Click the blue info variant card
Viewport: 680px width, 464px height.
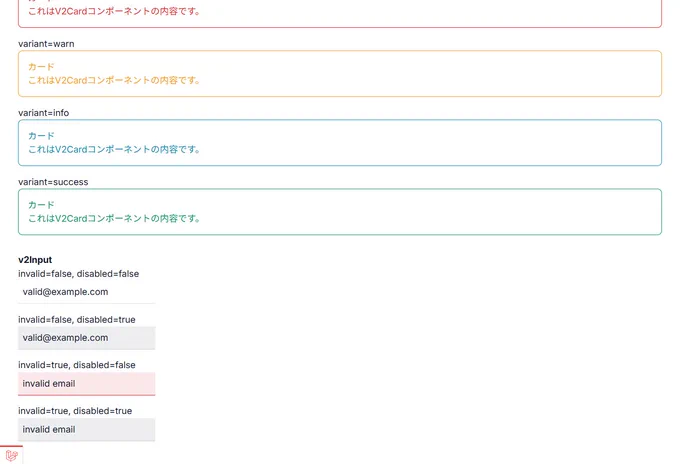click(x=340, y=143)
